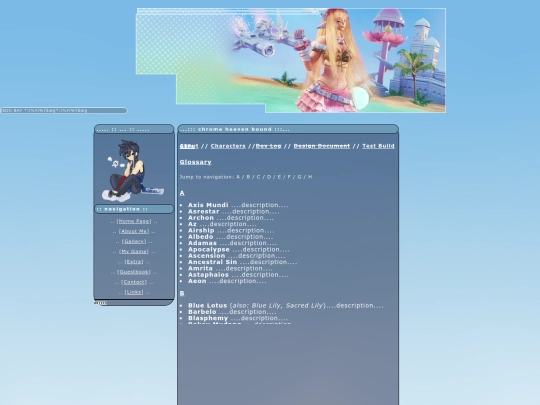Click the Glossary heading link

[x=196, y=162]
